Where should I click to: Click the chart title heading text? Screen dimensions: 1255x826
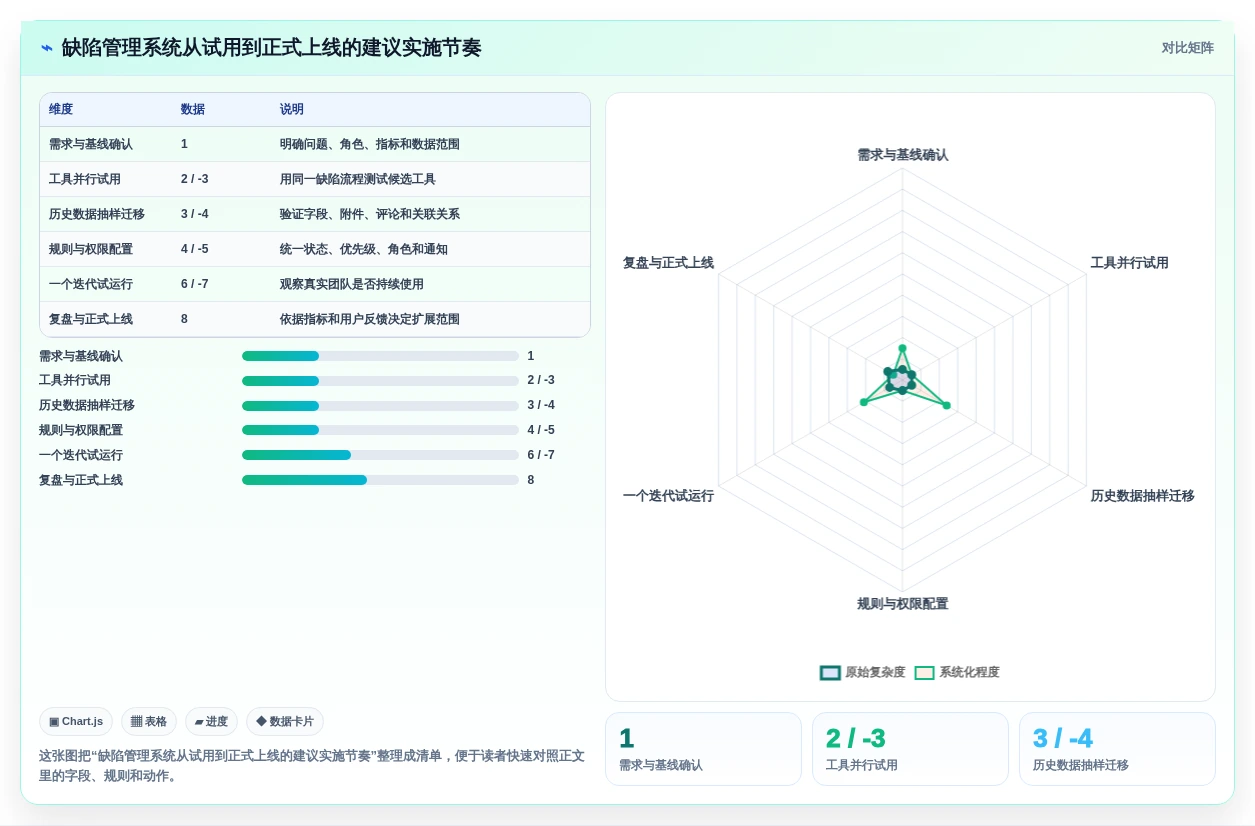(x=271, y=48)
